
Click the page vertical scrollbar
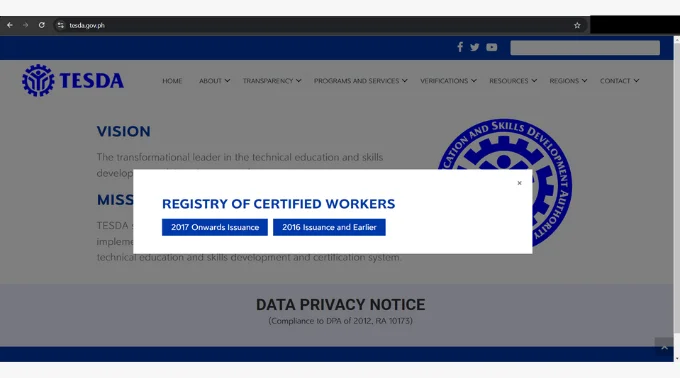[x=677, y=199]
